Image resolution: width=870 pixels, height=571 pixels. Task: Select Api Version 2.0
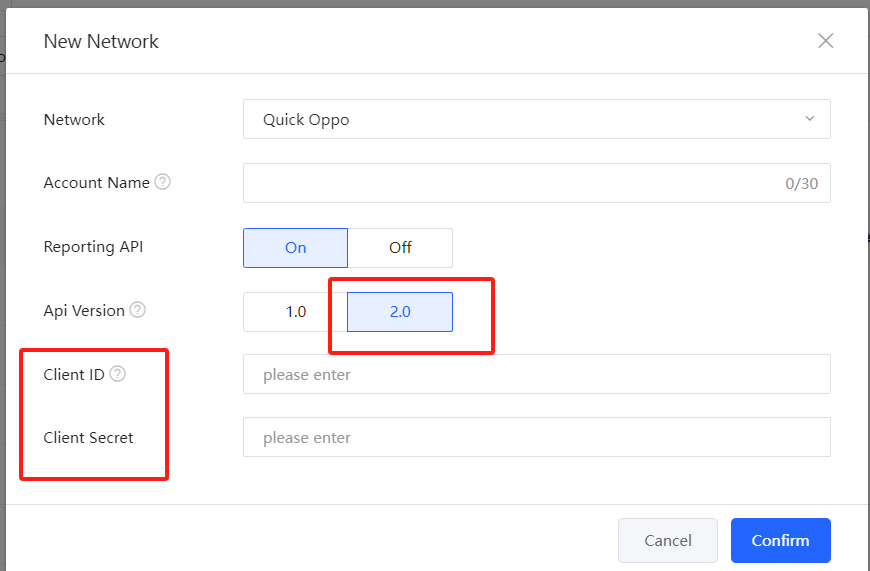click(400, 311)
